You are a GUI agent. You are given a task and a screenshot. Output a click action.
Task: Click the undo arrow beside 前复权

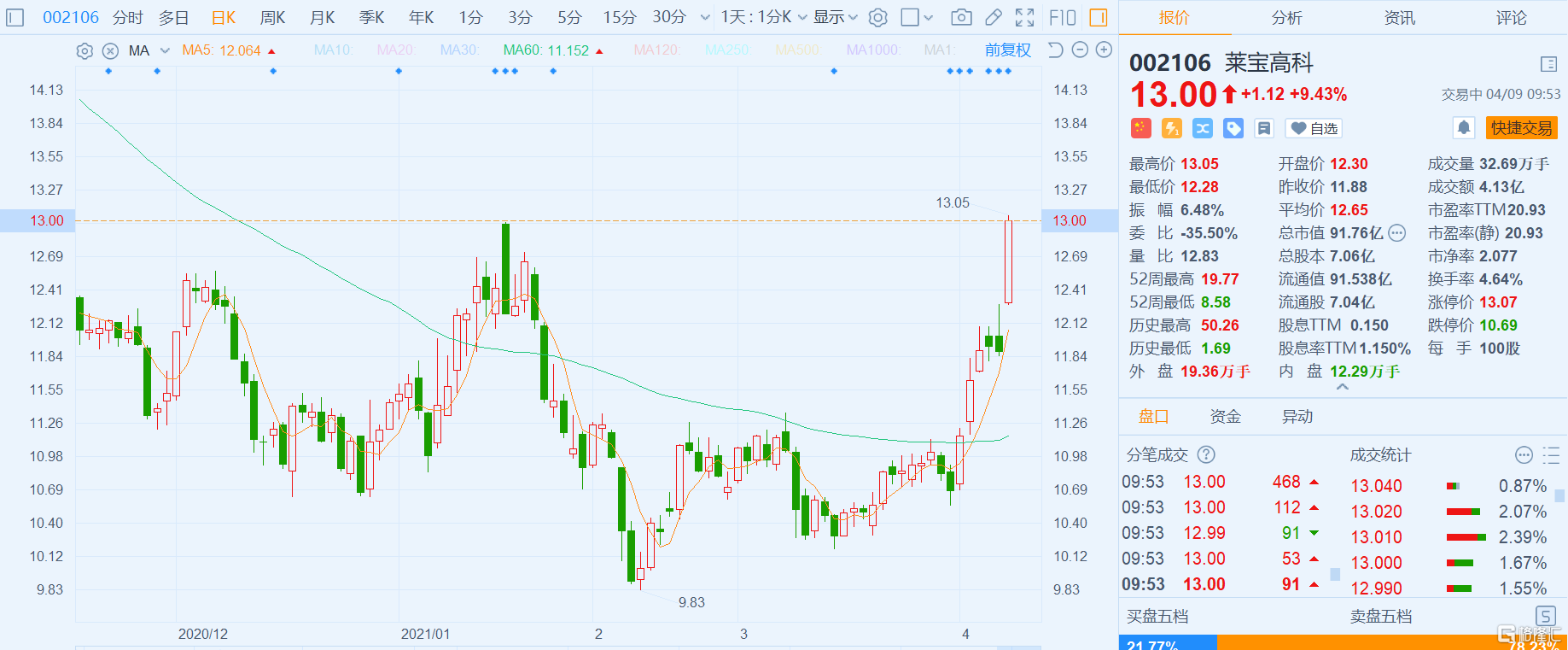[1056, 50]
